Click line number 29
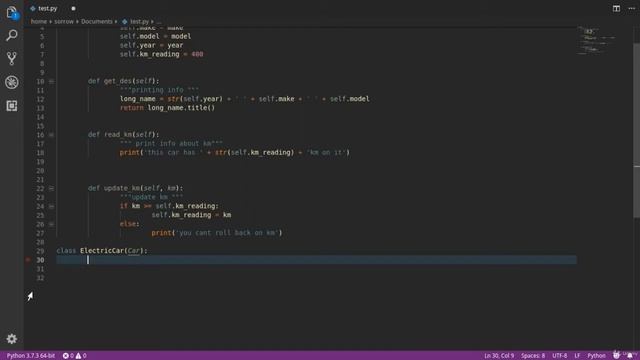Image resolution: width=640 pixels, height=360 pixels. 40,251
